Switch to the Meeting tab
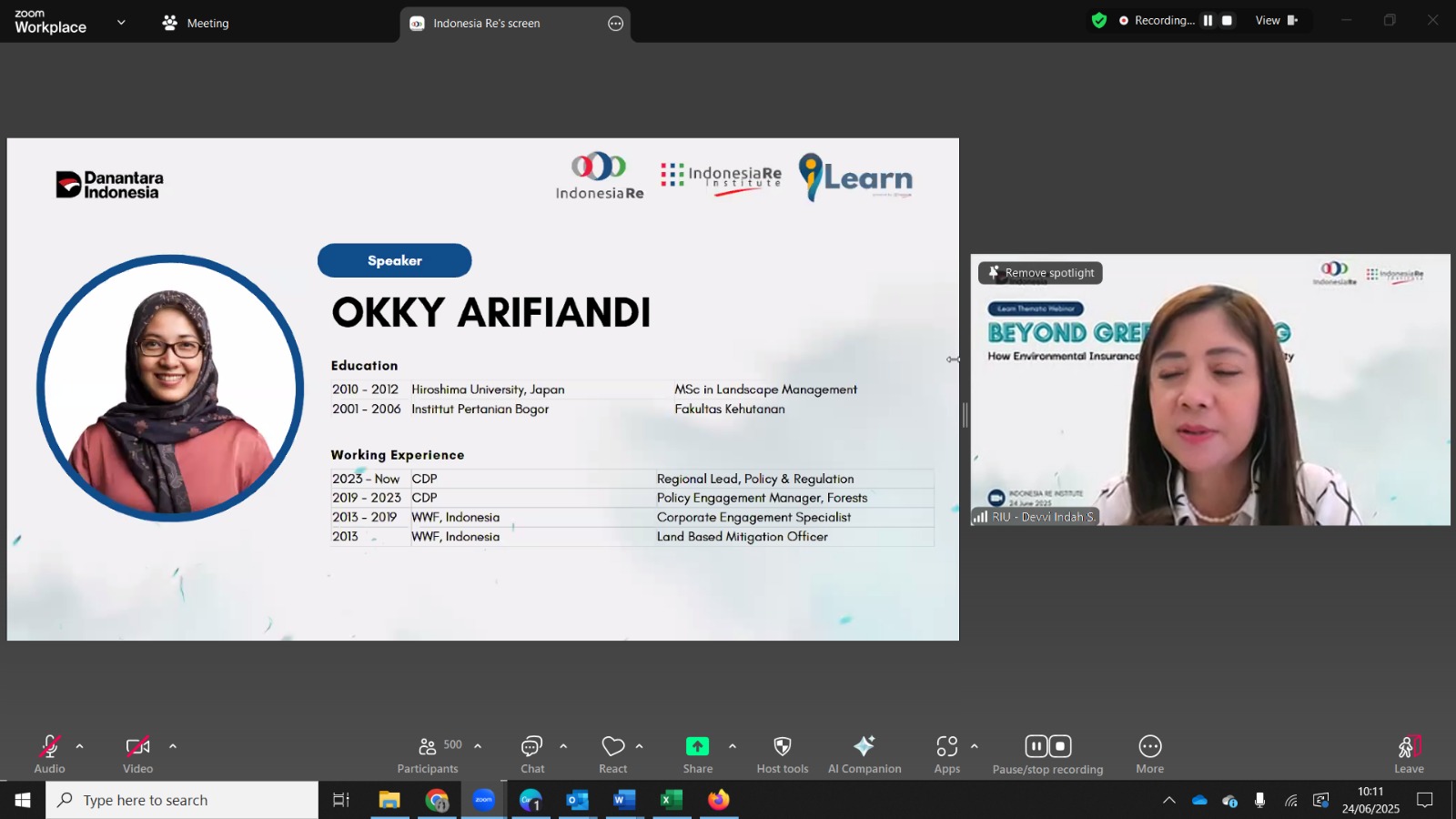Screen dimensions: 1456x819 point(196,23)
